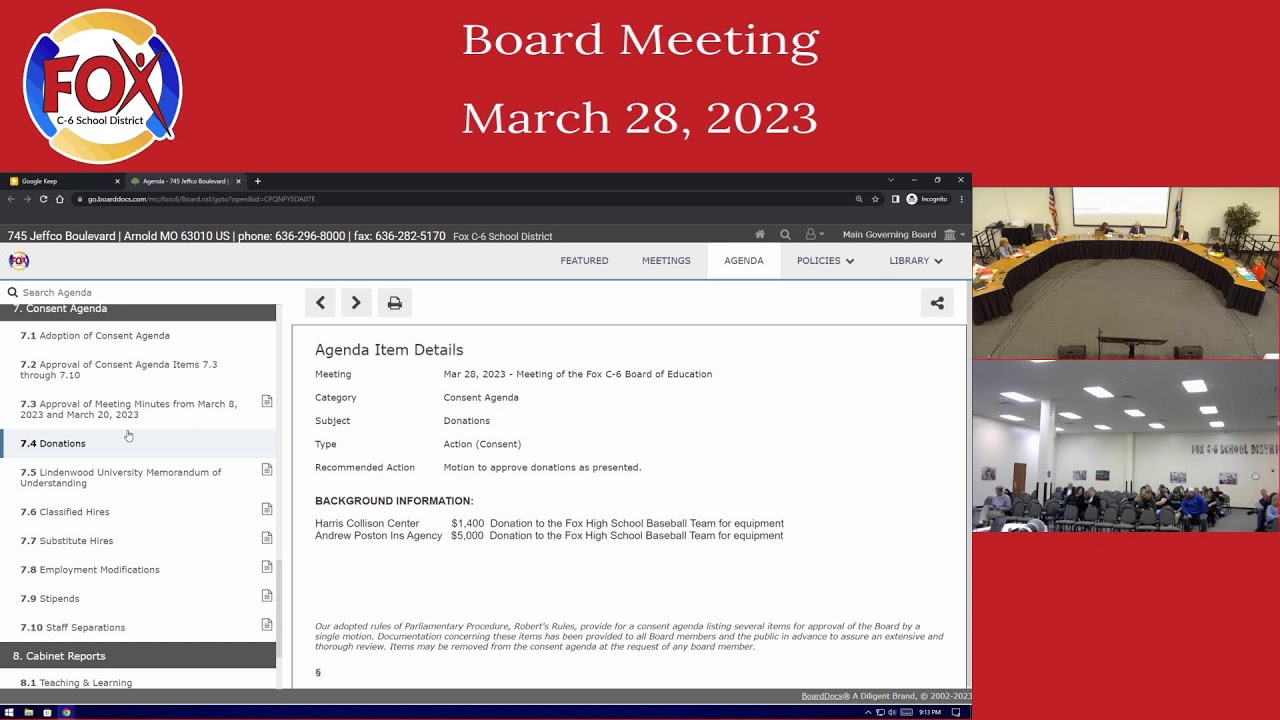The image size is (1280, 720).
Task: Open attachment icon for 7.10 Staff Separations
Action: pyautogui.click(x=267, y=625)
